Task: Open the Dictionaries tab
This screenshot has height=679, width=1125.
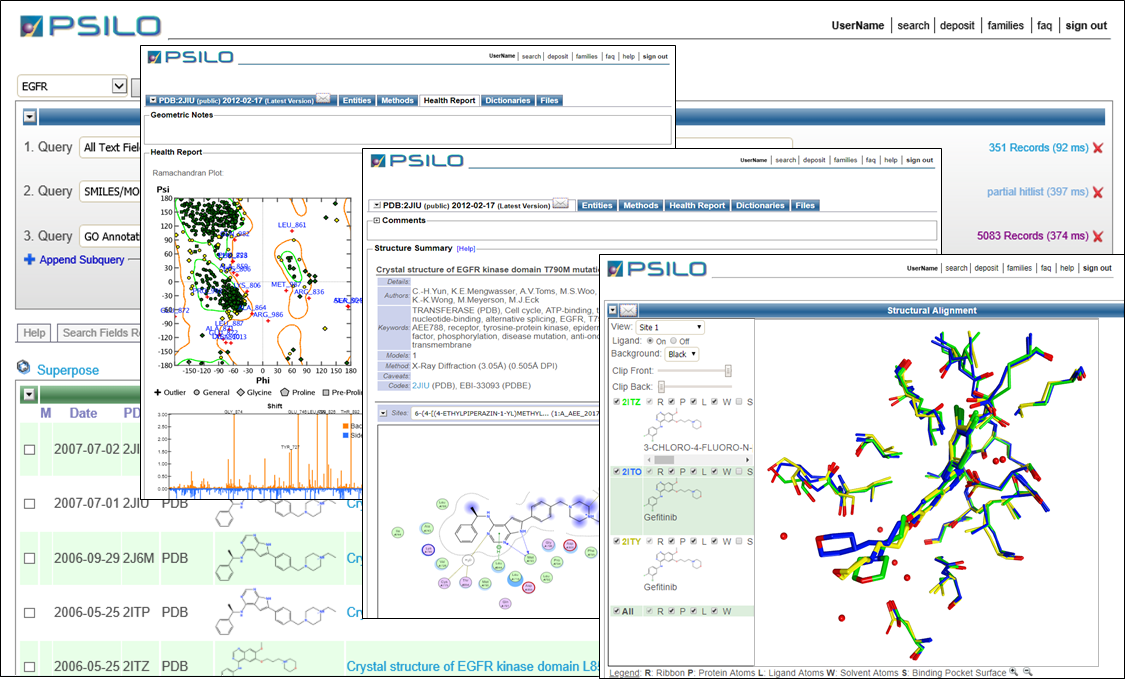Action: coord(760,205)
